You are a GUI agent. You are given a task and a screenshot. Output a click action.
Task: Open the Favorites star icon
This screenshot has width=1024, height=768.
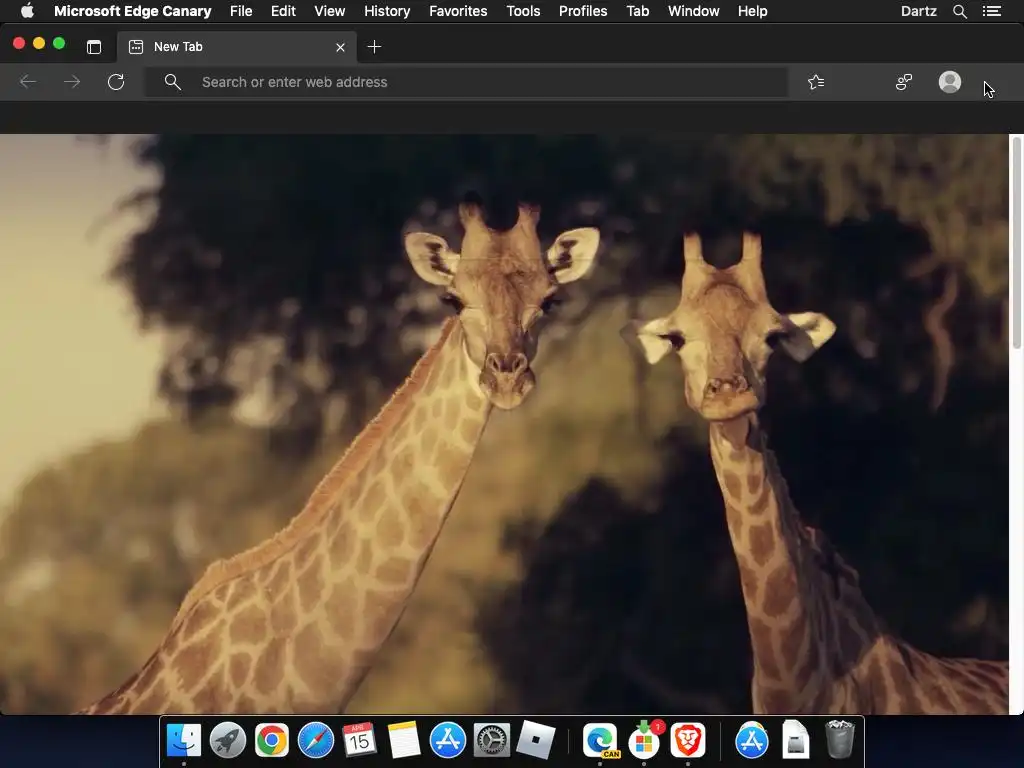click(816, 82)
